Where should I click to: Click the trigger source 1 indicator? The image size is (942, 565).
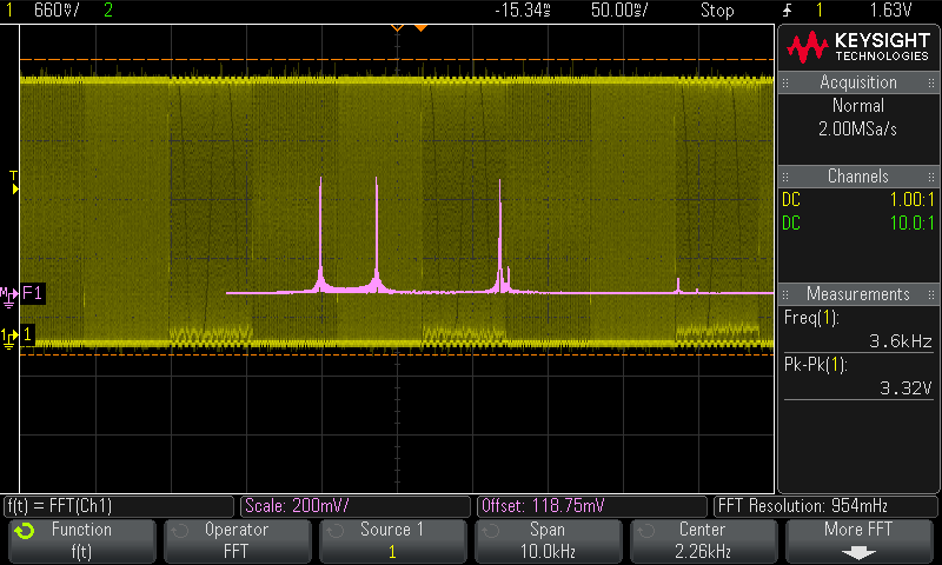click(819, 10)
